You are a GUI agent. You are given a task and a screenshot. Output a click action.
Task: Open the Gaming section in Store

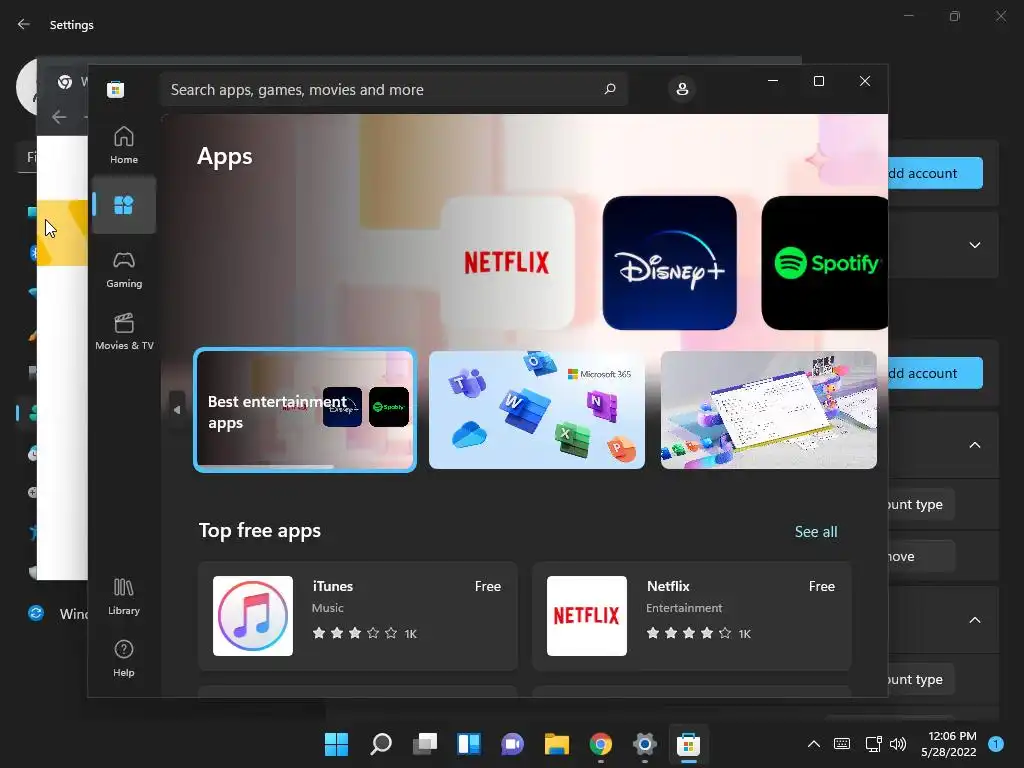pos(123,270)
